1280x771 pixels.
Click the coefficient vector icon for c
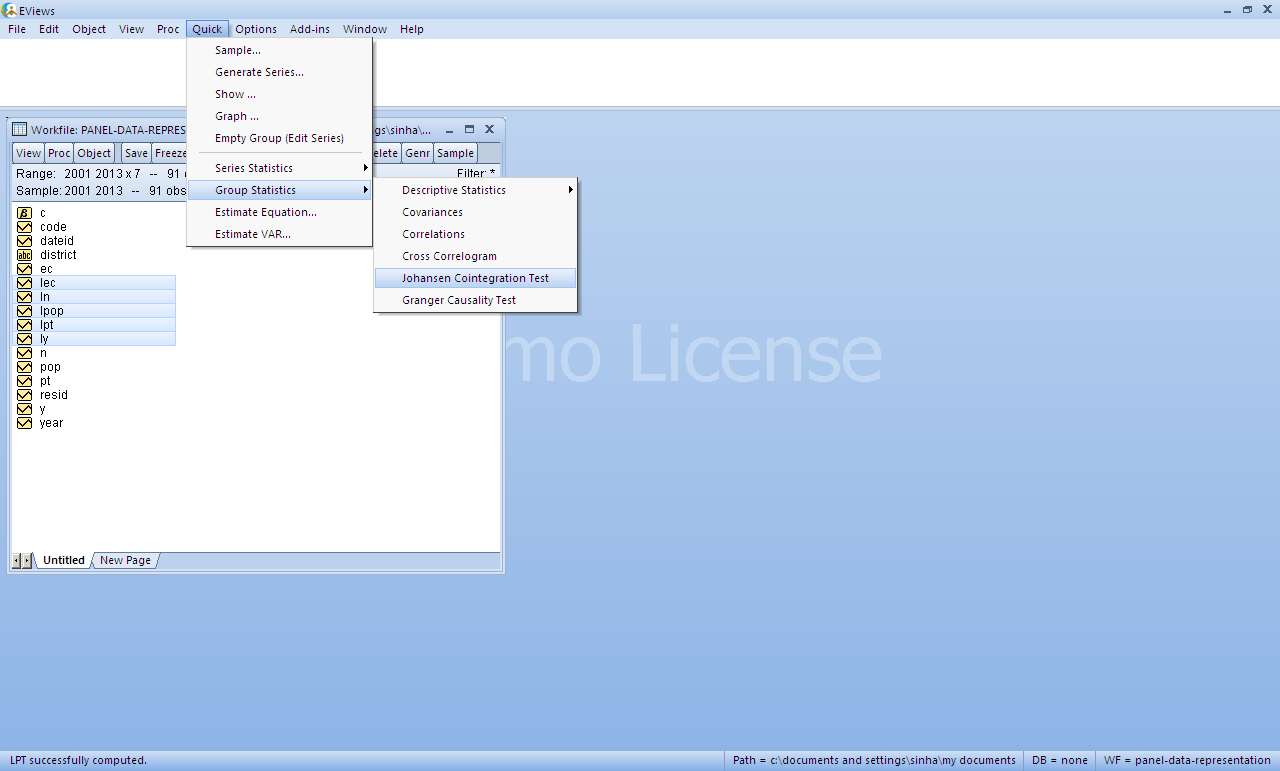(x=25, y=213)
